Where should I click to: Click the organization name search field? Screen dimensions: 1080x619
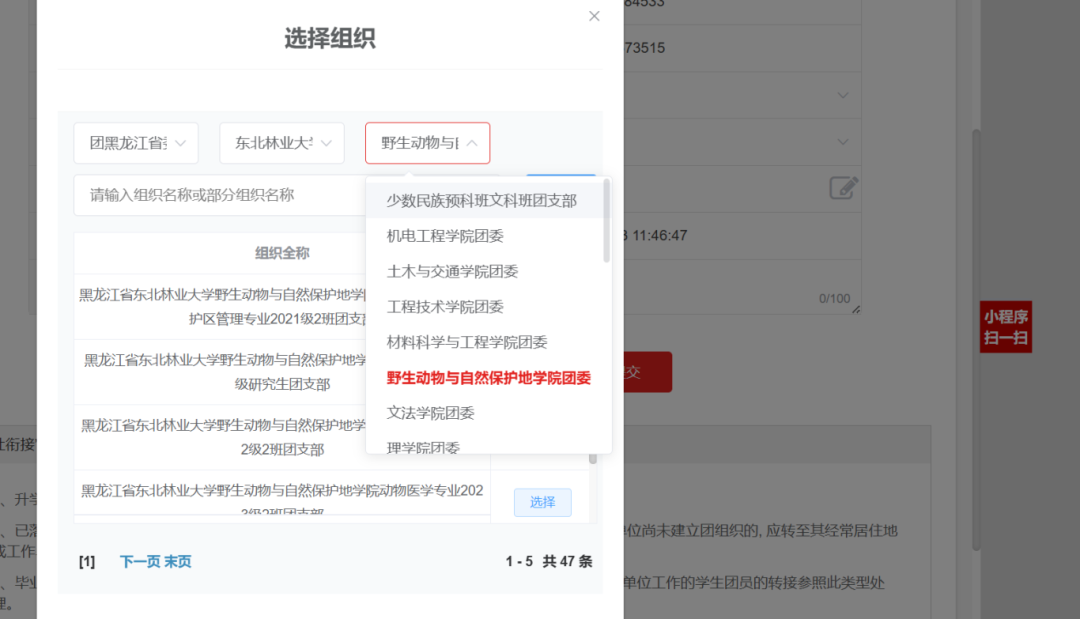click(x=220, y=195)
